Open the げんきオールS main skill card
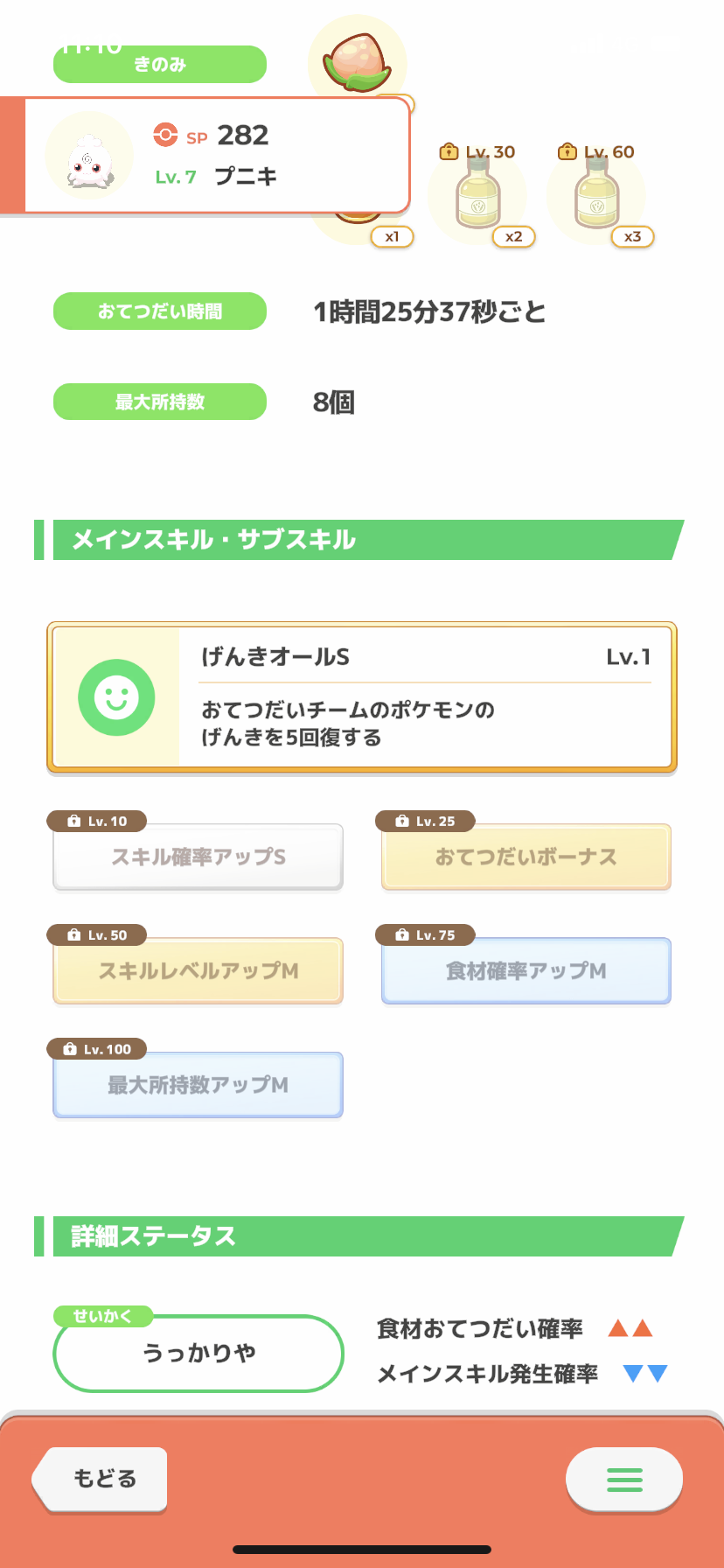This screenshot has height=1568, width=724. (362, 697)
